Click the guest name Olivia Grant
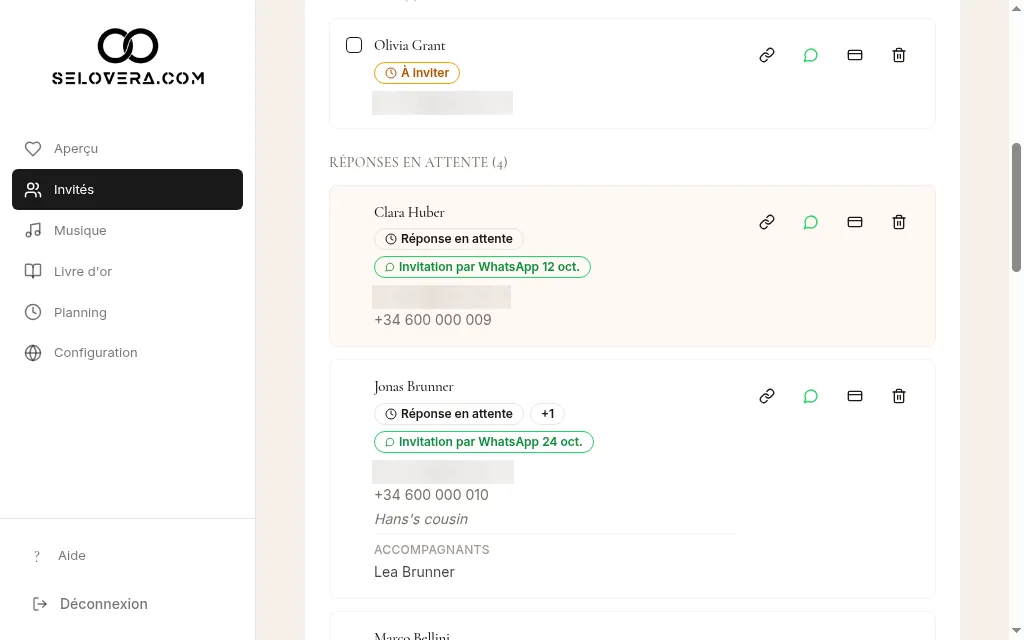 [409, 45]
